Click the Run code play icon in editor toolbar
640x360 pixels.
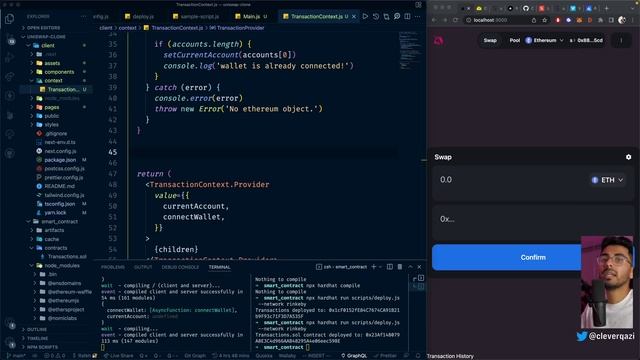(x=365, y=16)
